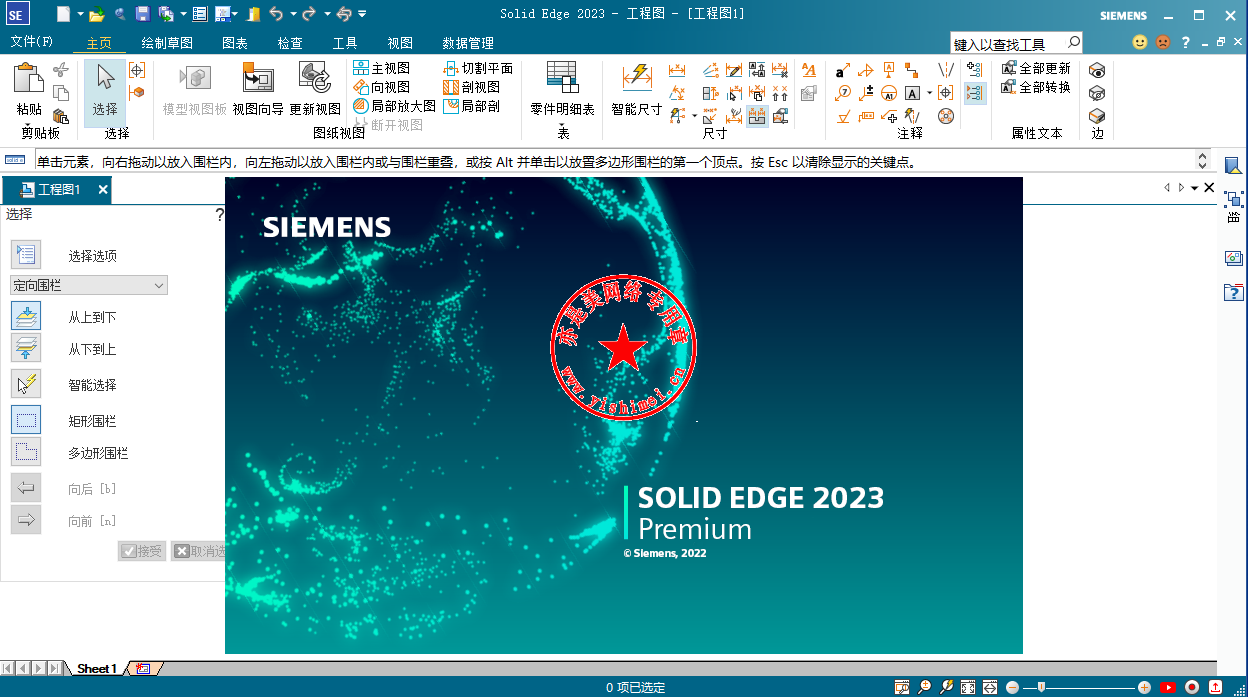This screenshot has width=1248, height=697.
Task: Click the 全部更新 update all property text
Action: tap(1036, 68)
